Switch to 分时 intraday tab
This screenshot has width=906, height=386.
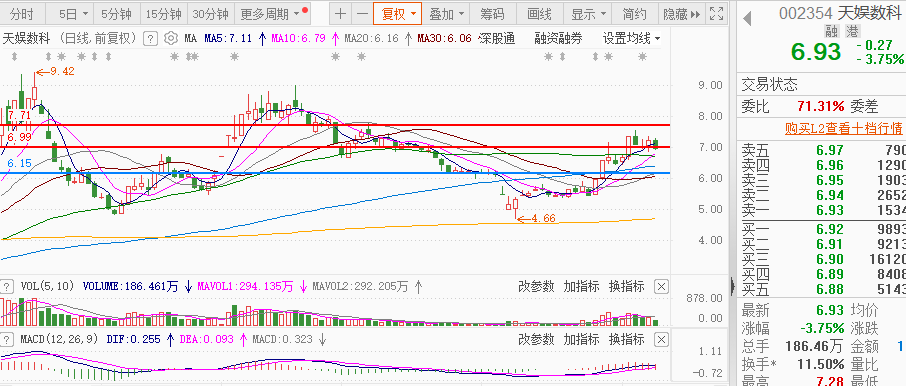pos(21,14)
